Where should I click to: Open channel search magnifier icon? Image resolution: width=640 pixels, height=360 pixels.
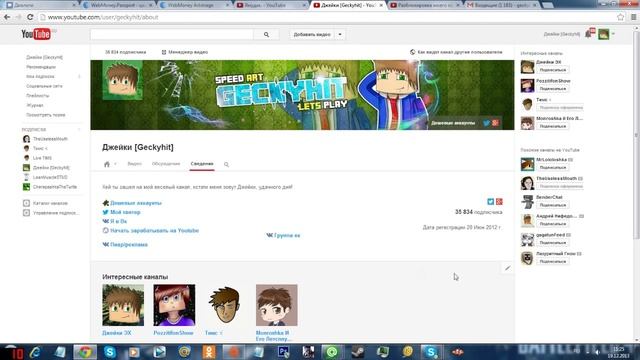(226, 164)
